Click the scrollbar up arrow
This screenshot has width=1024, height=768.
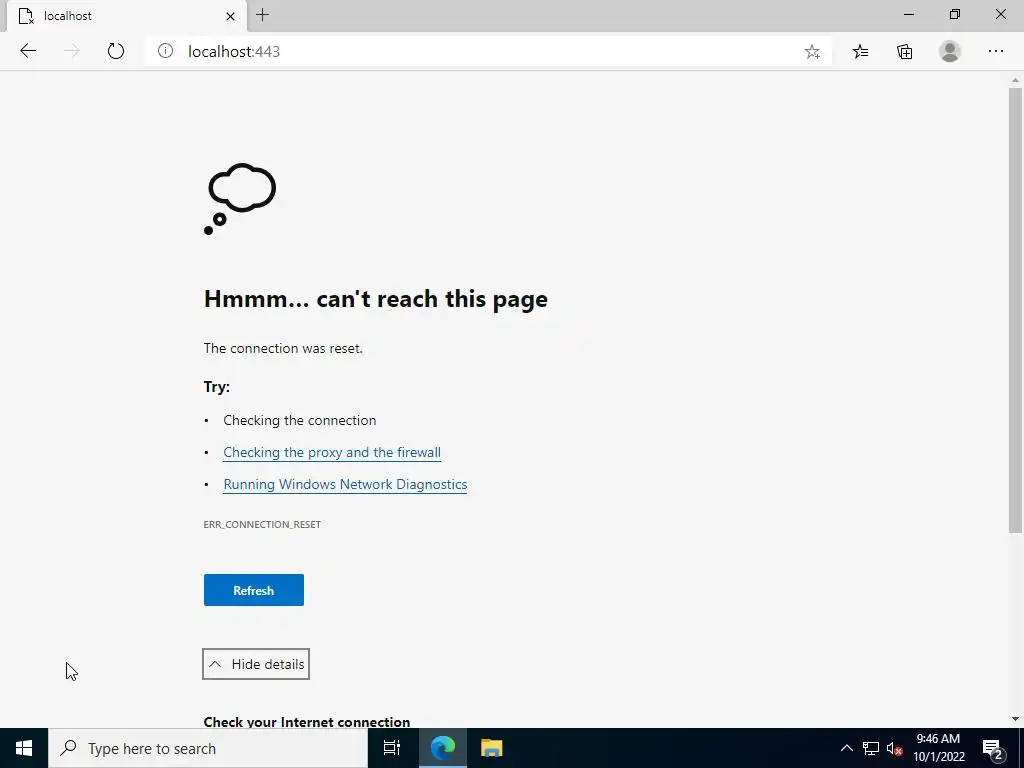tap(1015, 80)
